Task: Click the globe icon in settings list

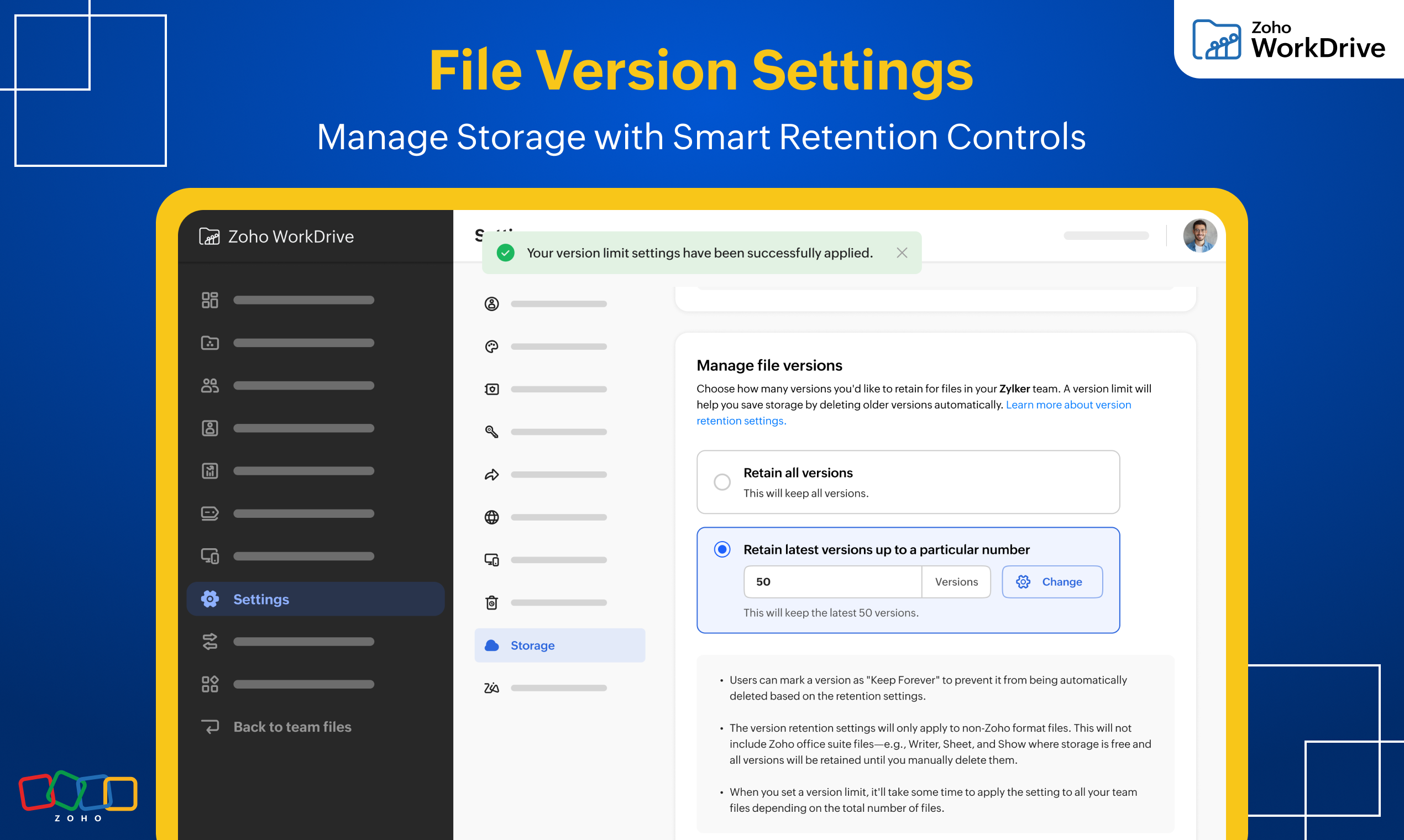Action: 491,517
